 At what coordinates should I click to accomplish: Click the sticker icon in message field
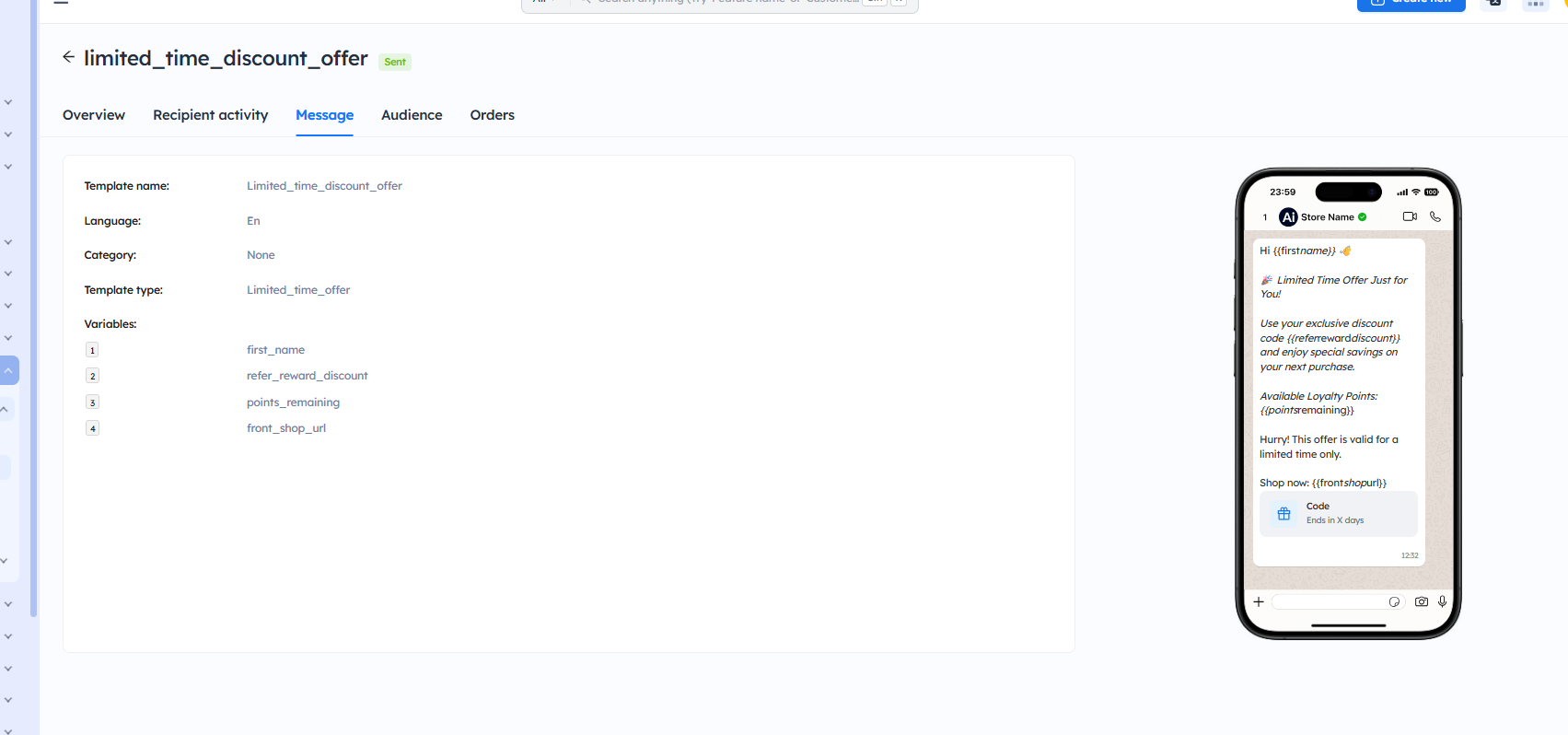tap(1394, 602)
